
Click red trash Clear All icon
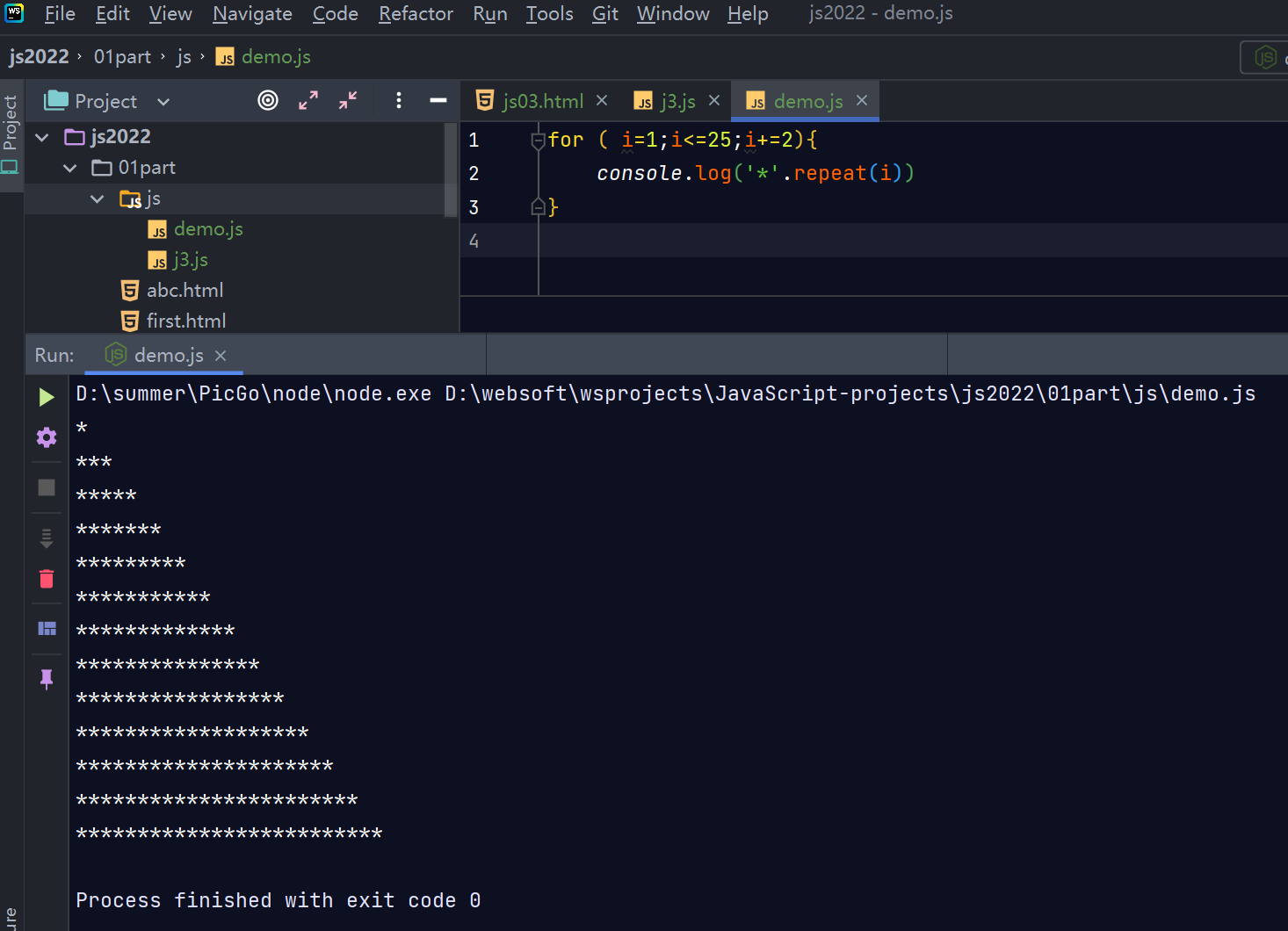(x=47, y=579)
